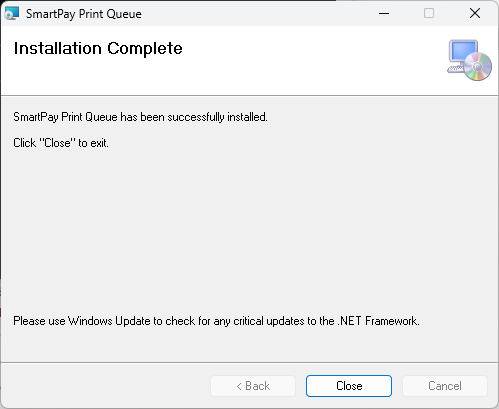
Task: Click the "successfully installed" message text
Action: click(x=140, y=117)
